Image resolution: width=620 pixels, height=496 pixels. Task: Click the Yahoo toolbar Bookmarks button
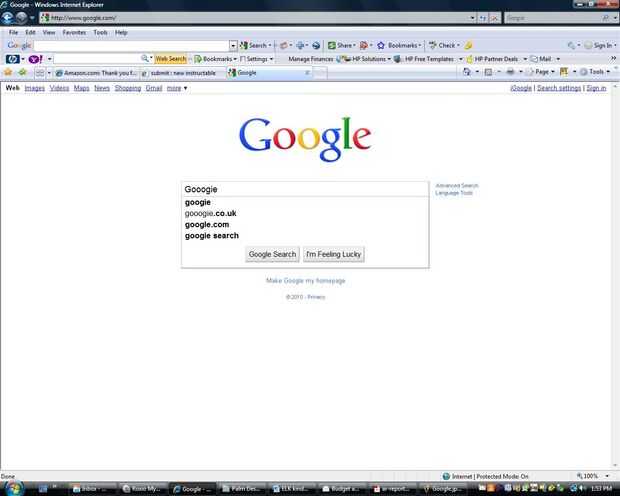[x=215, y=59]
